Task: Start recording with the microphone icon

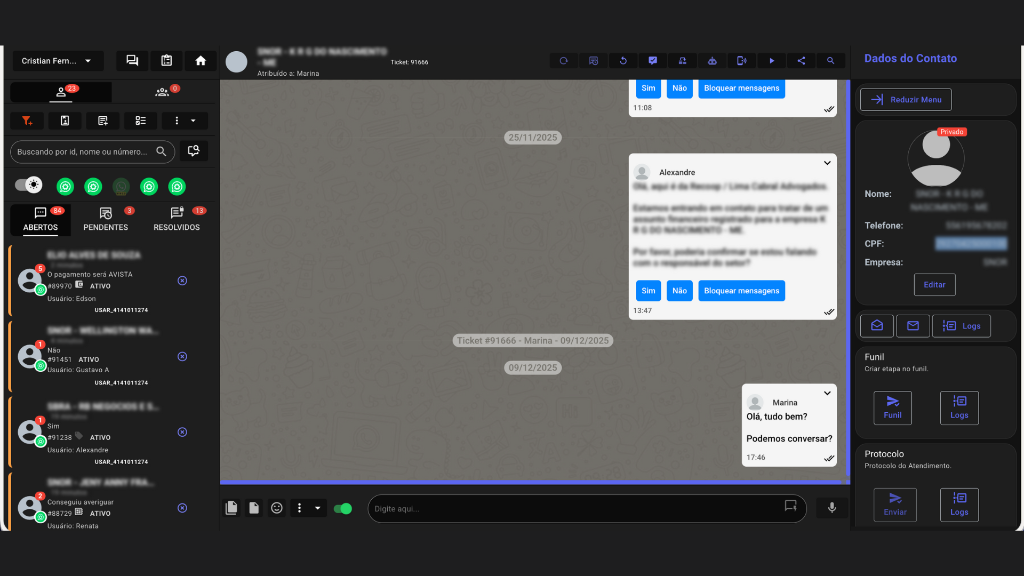Action: [x=831, y=508]
